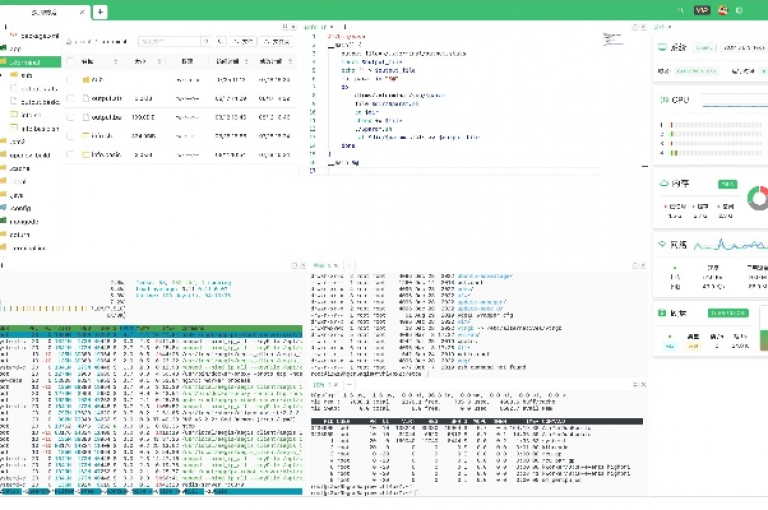Expand the utils subfolder arrow in the tree
Image resolution: width=768 pixels, height=510 pixels.
(x=1, y=75)
